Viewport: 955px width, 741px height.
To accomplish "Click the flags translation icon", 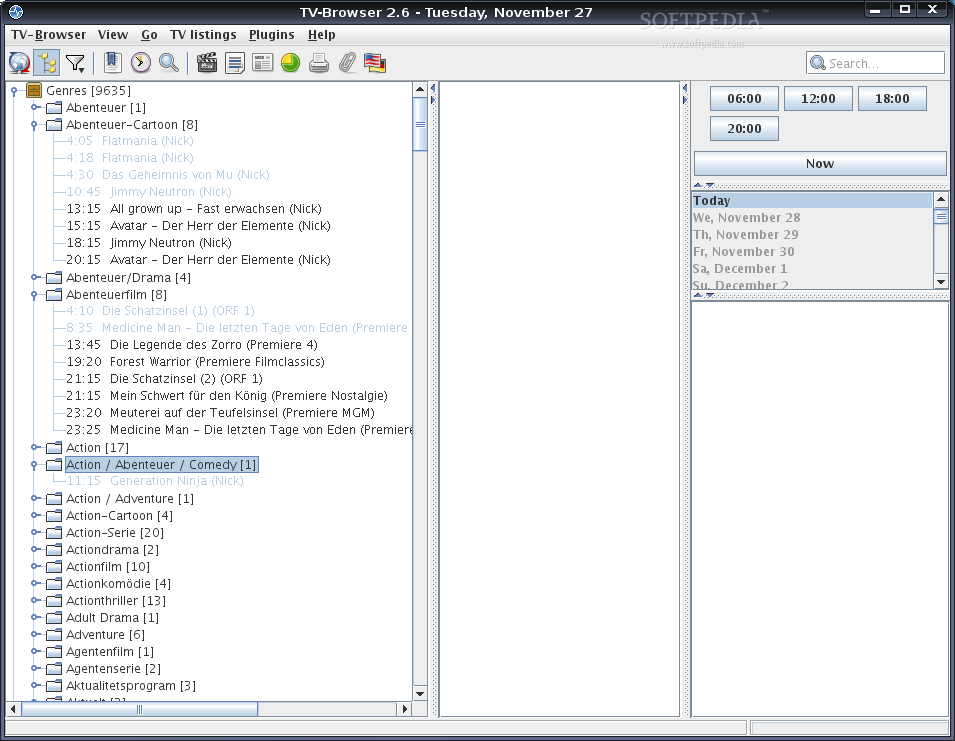I will (x=375, y=63).
